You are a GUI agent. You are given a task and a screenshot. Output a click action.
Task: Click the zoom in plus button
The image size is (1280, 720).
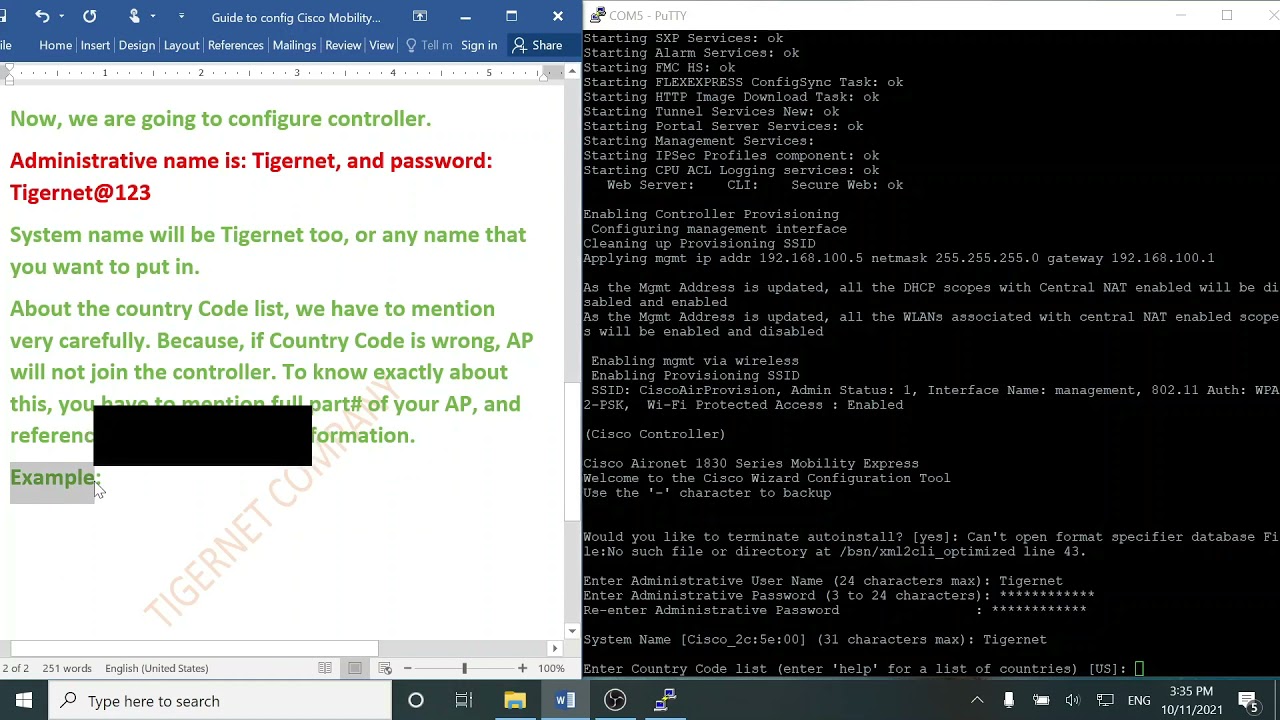click(522, 668)
